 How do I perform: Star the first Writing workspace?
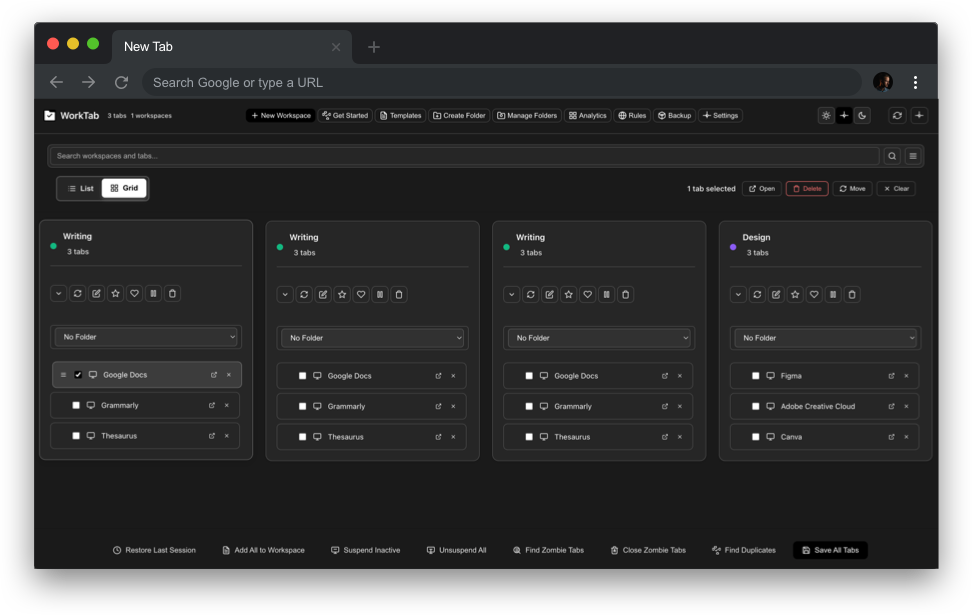coord(115,293)
